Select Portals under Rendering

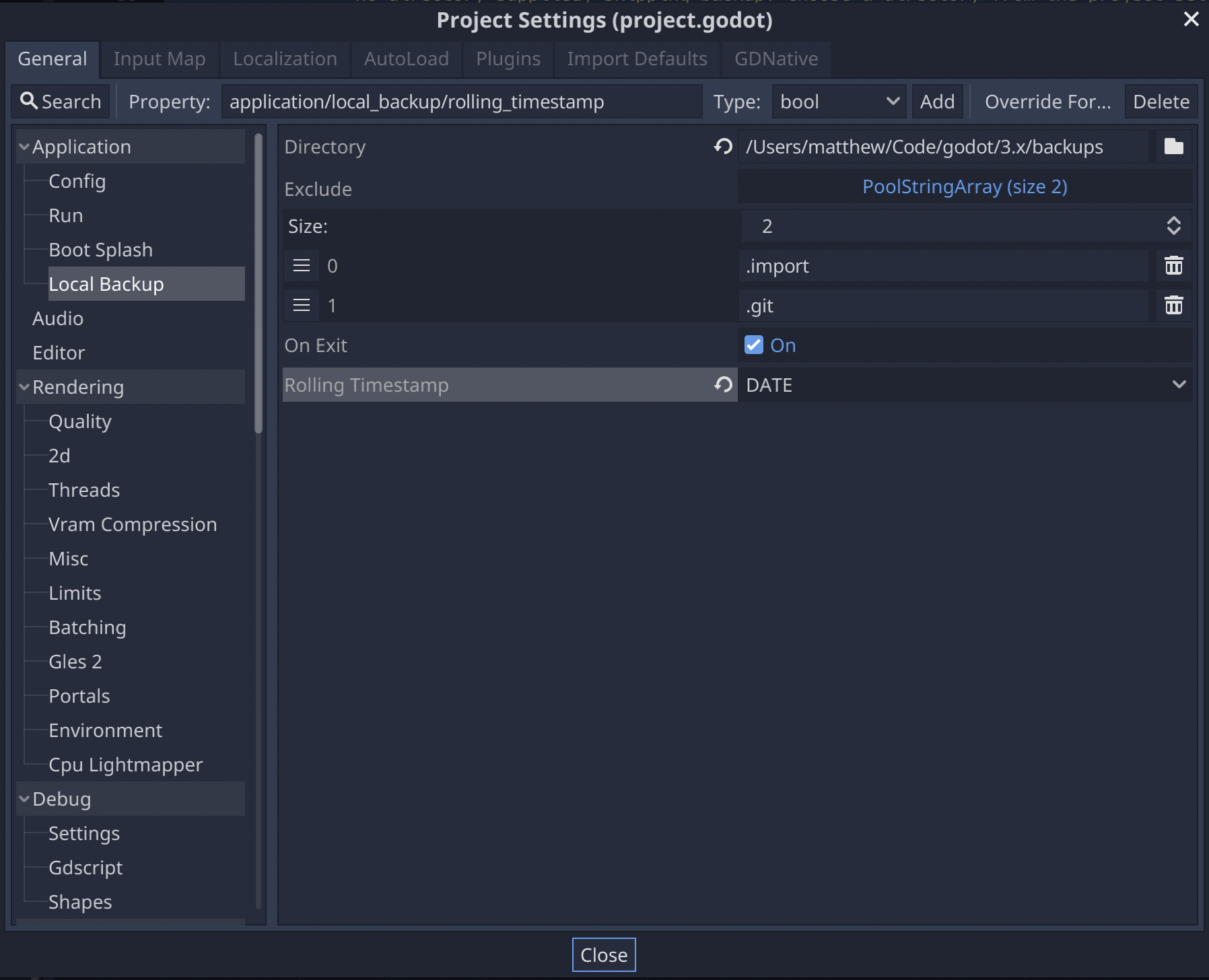[79, 696]
